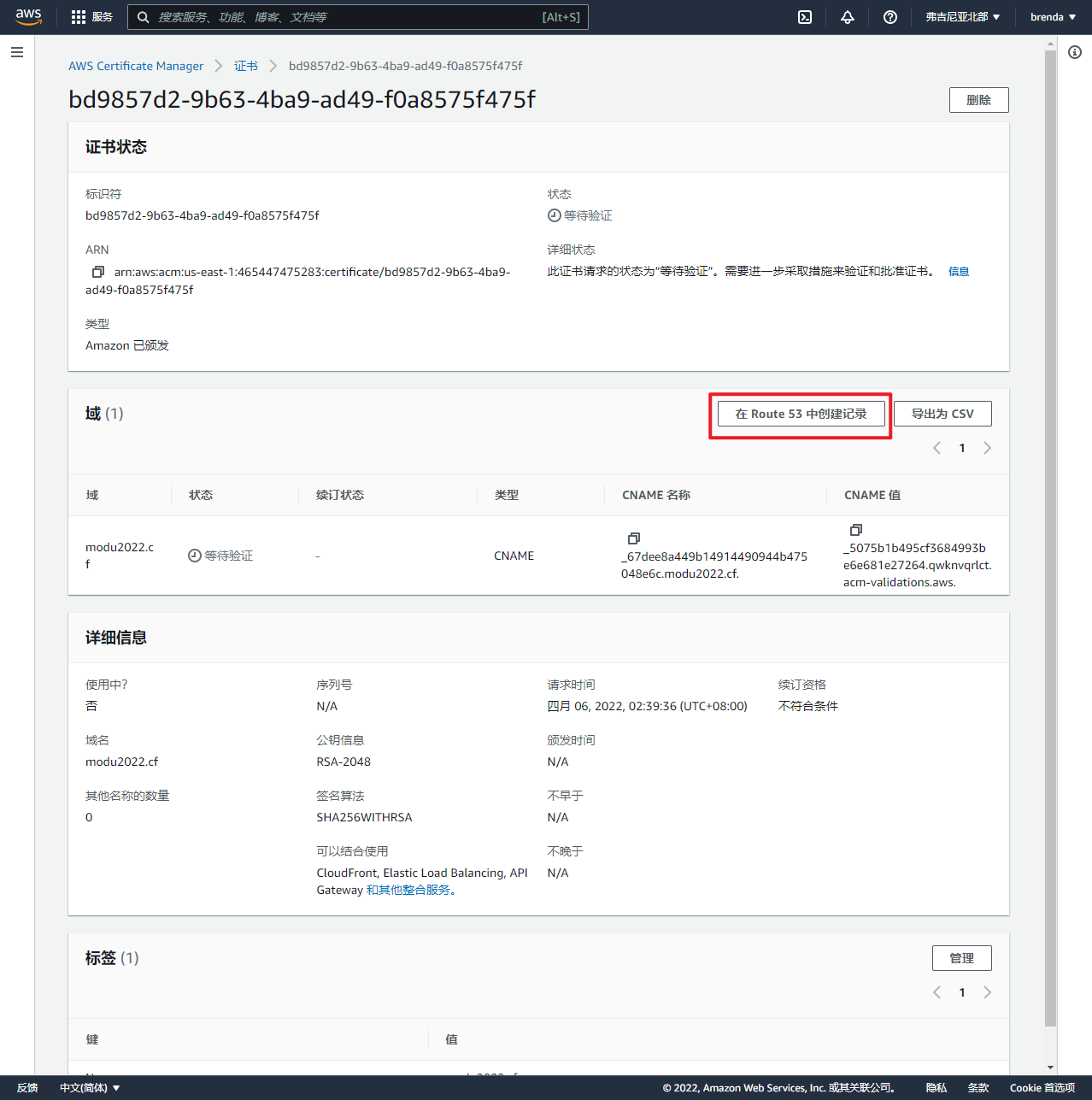The width and height of the screenshot is (1092, 1100).
Task: Copy the CNAME name value
Action: click(634, 538)
